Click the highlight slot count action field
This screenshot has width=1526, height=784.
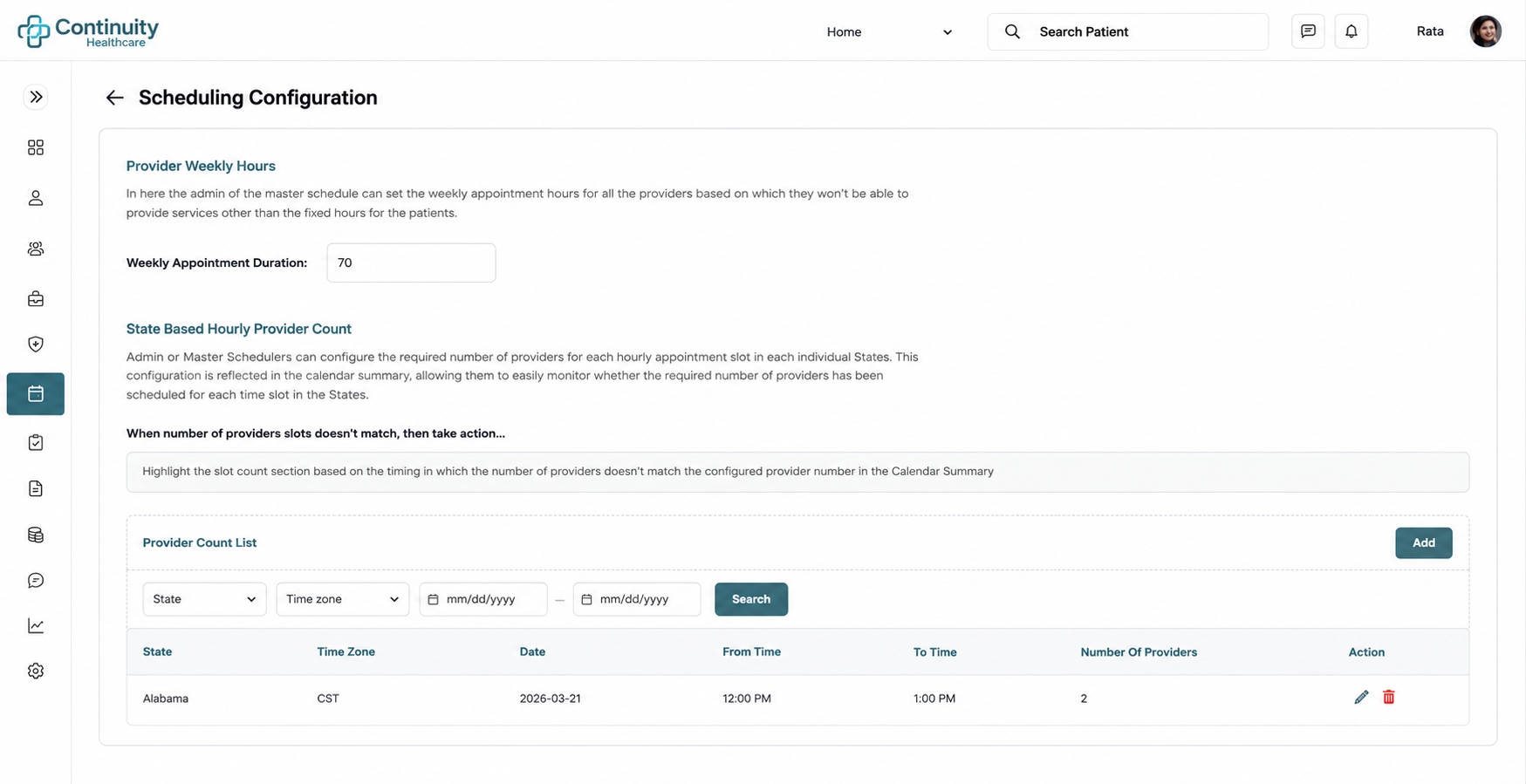[797, 472]
